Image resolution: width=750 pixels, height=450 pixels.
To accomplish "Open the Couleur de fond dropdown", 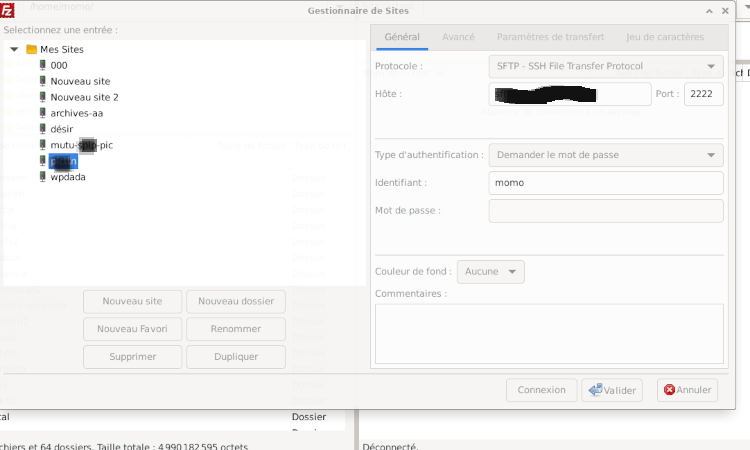I will (x=490, y=272).
